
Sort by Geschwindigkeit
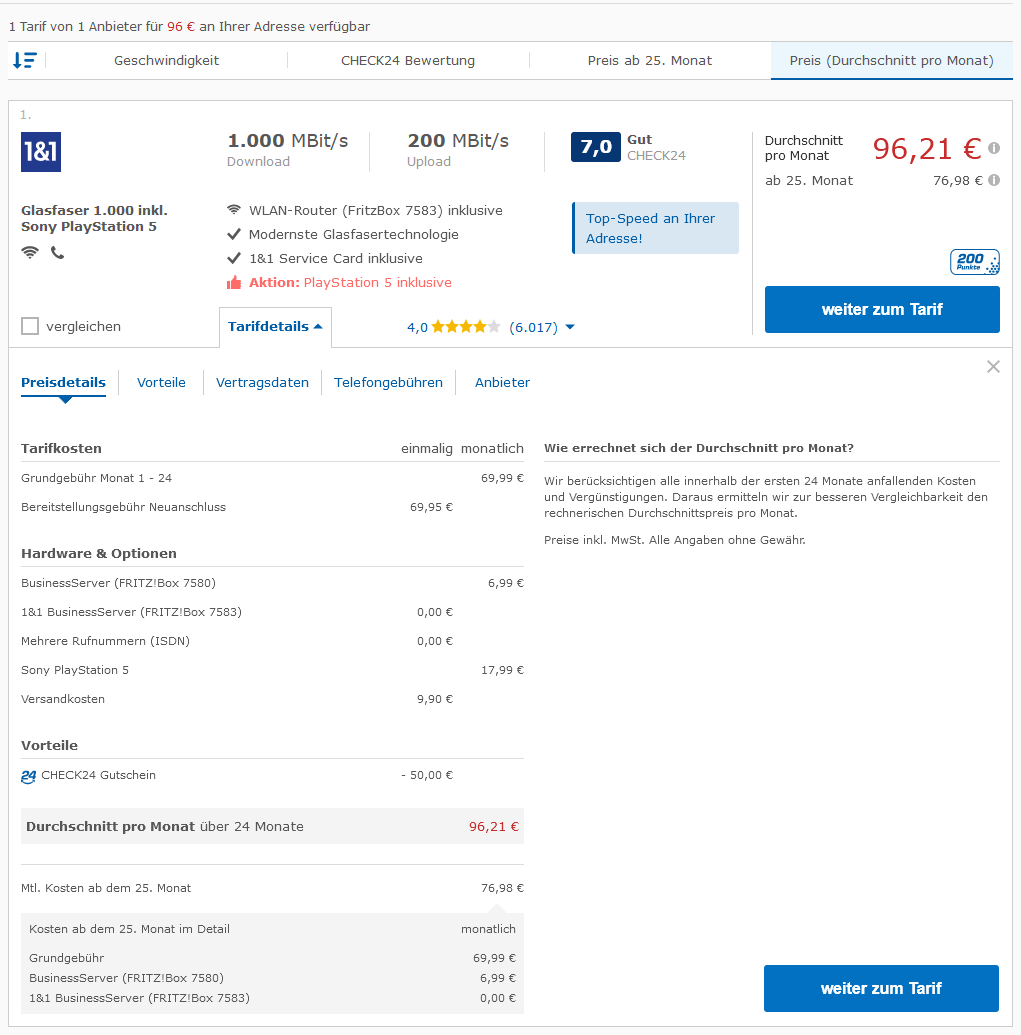tap(166, 61)
